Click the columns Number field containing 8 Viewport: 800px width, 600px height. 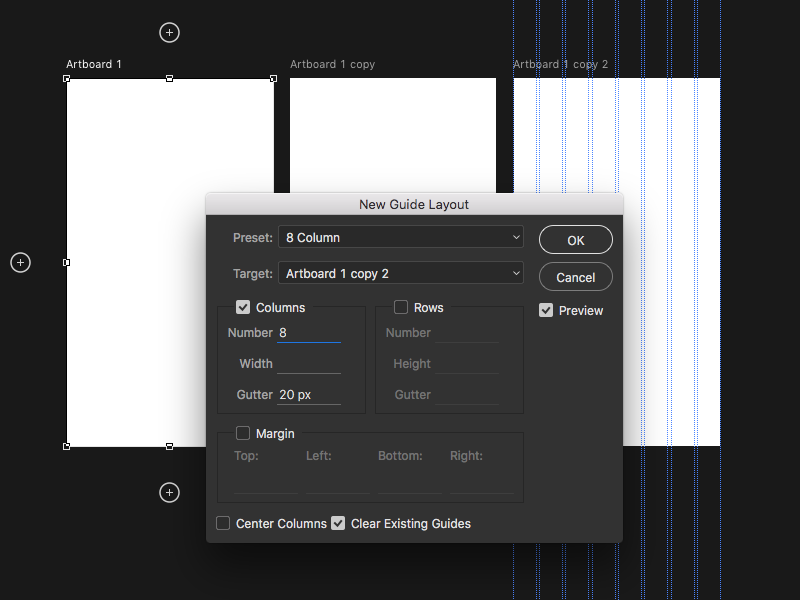309,333
